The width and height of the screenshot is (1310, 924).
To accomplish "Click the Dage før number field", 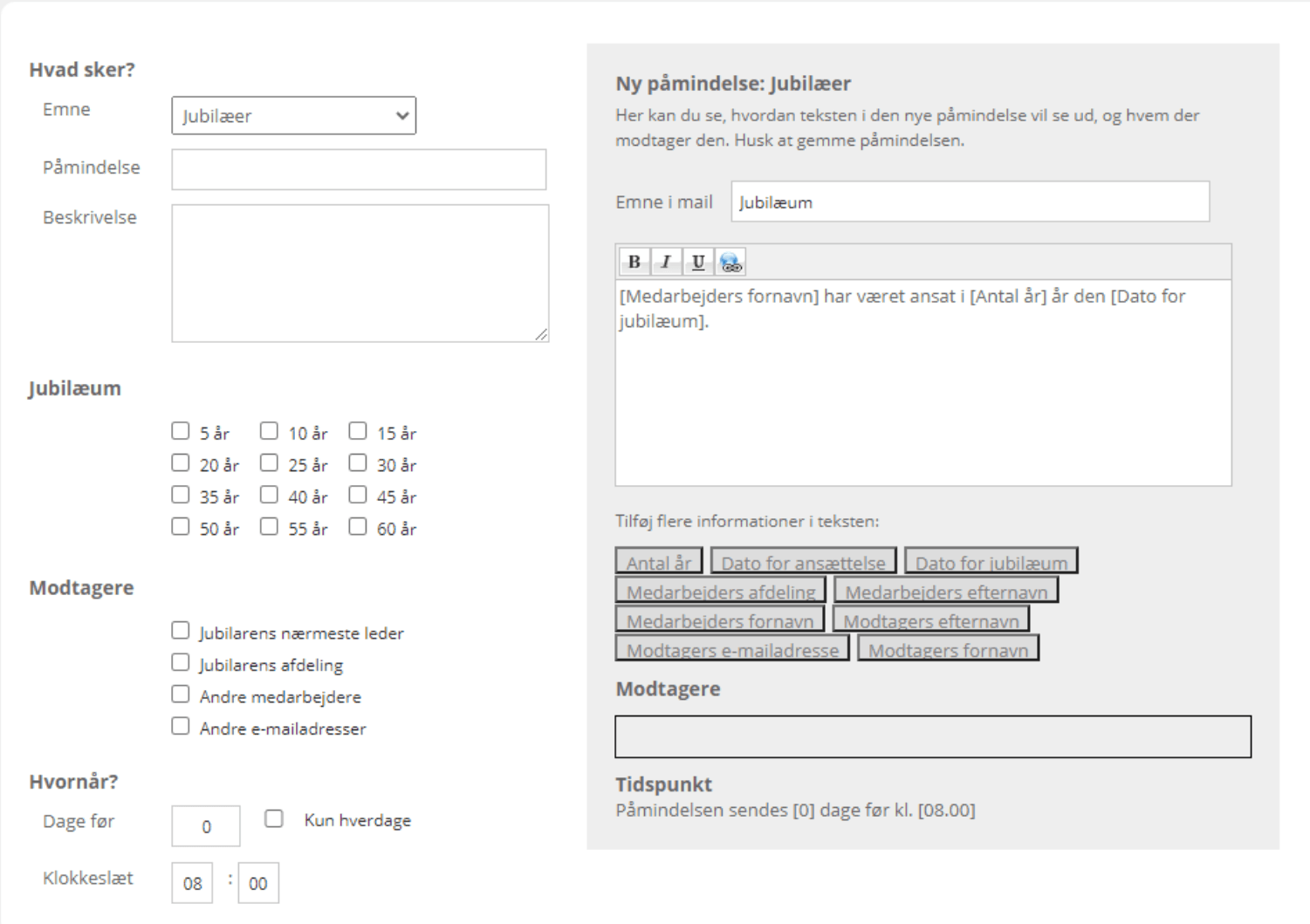I will 206,826.
